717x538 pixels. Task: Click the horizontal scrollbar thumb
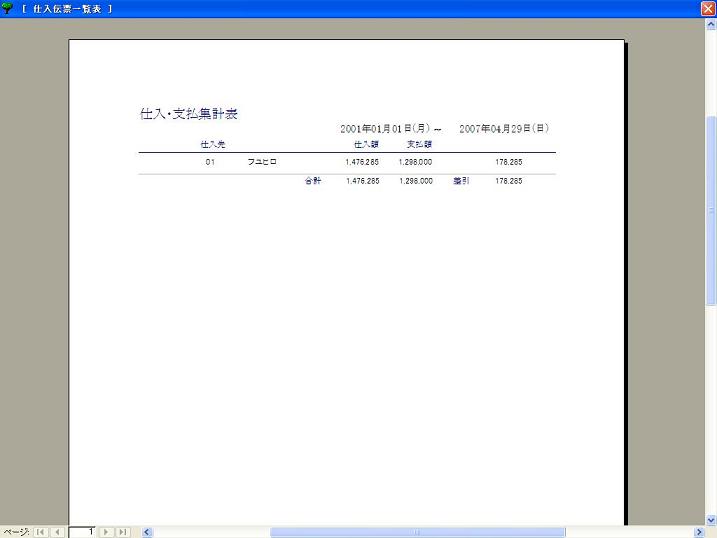[x=417, y=532]
